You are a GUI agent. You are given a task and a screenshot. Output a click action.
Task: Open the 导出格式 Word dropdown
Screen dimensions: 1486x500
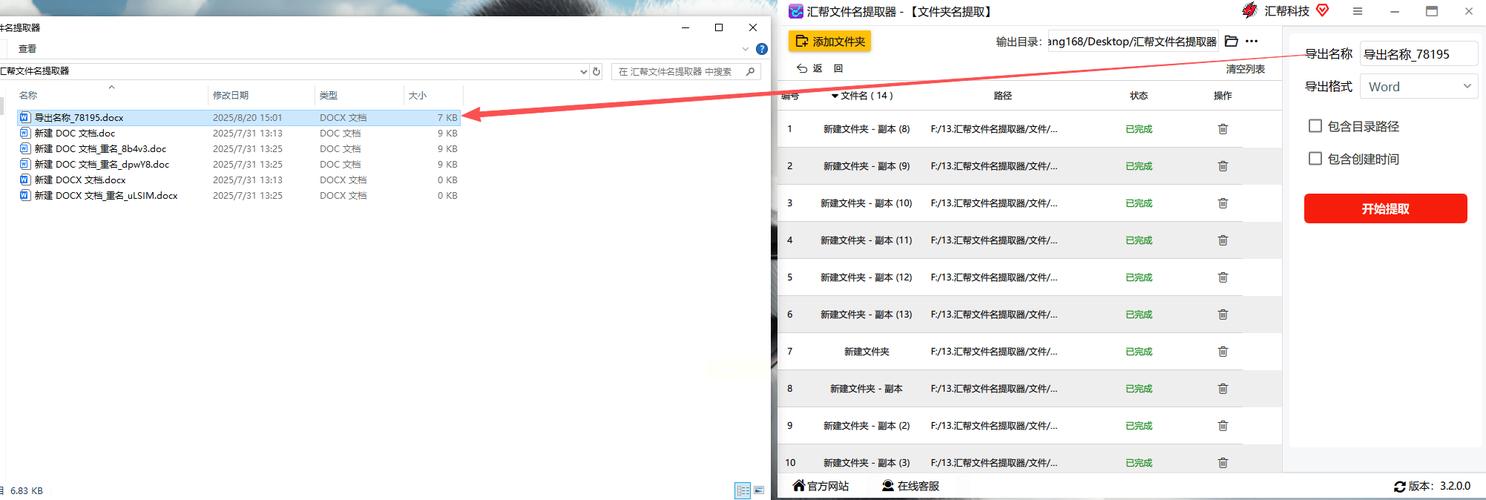[1418, 87]
